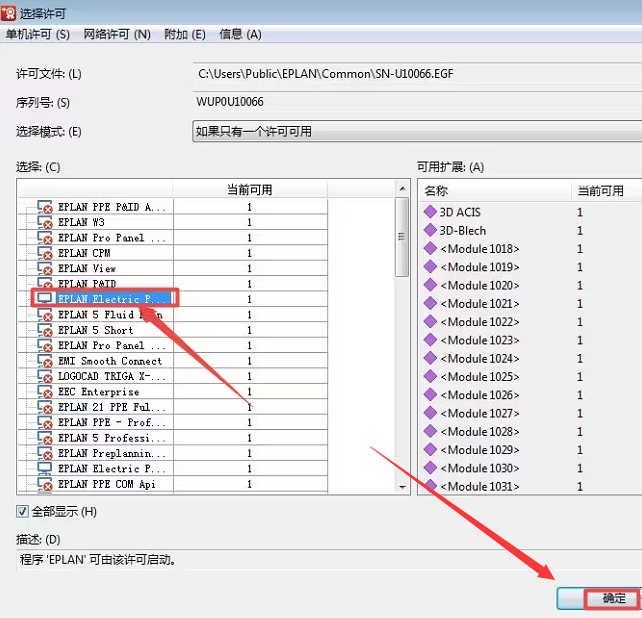Click the 许可文件 path field

418,74
